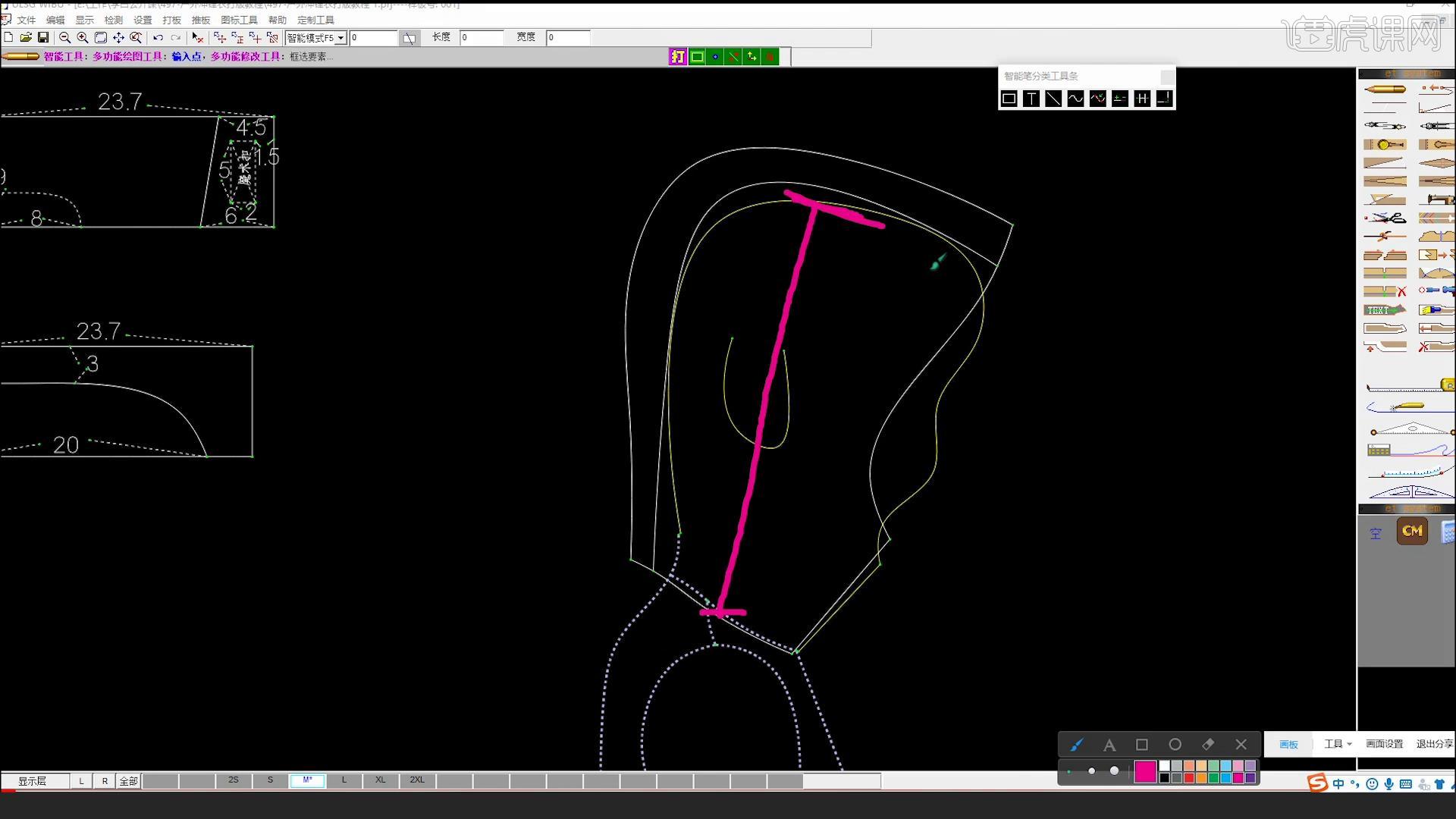Click the 宽度 width input field
The width and height of the screenshot is (1456, 819).
567,37
